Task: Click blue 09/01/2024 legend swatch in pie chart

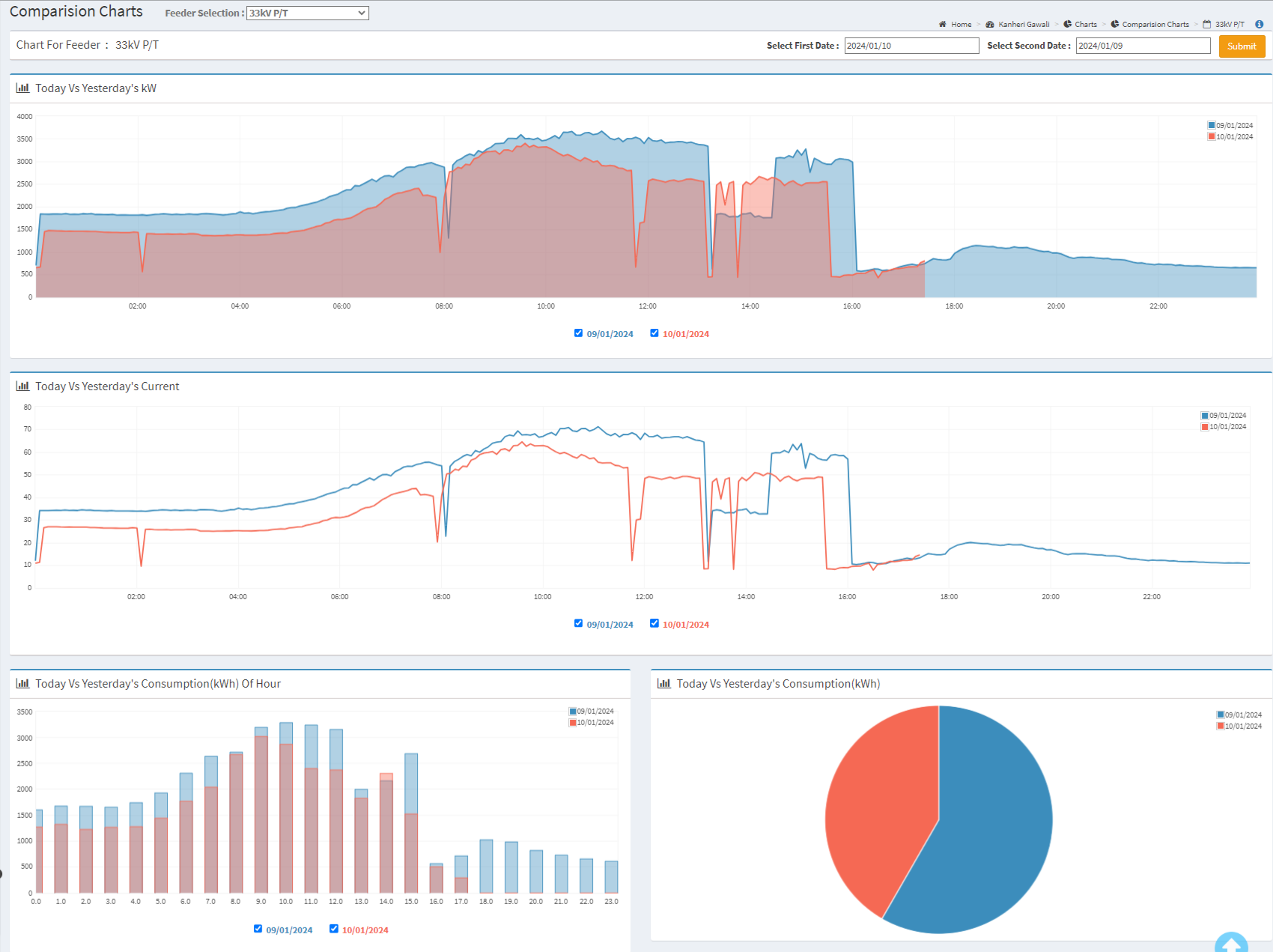Action: 1221,715
